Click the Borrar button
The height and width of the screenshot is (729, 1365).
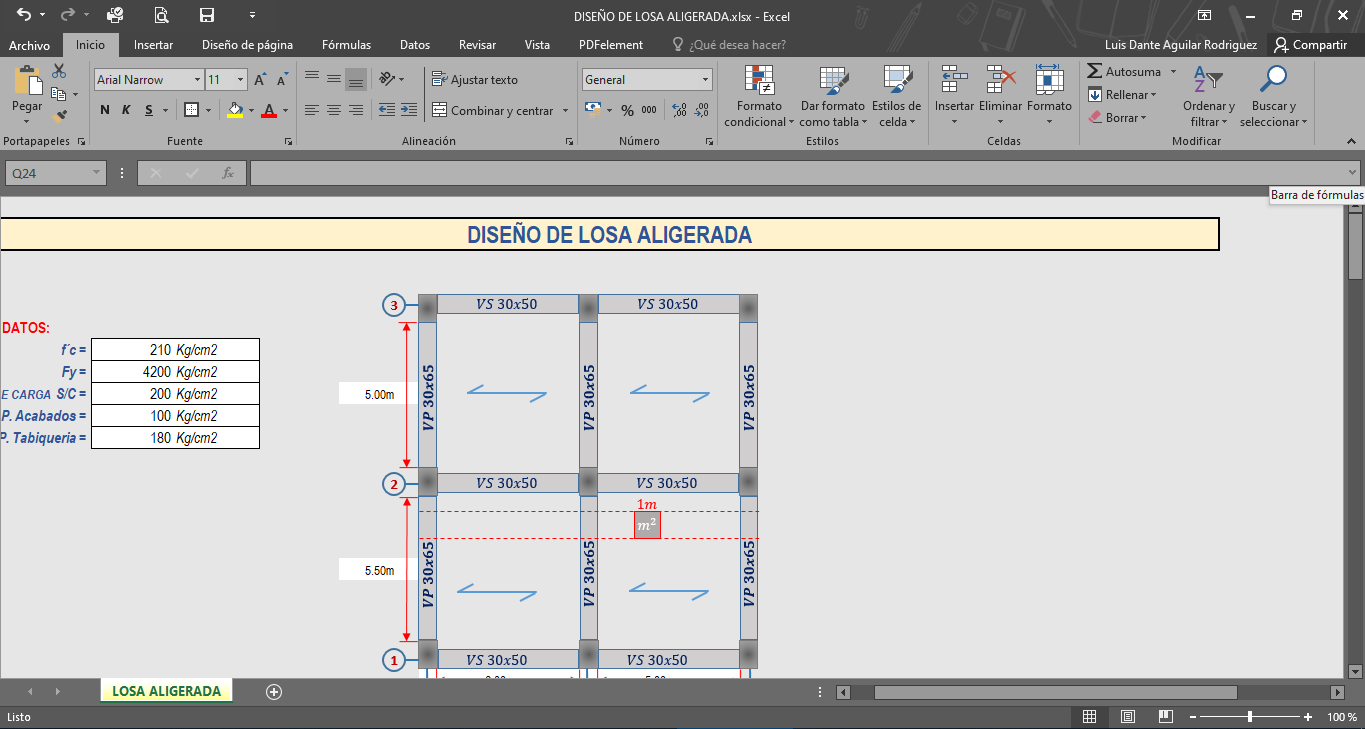(x=1117, y=117)
